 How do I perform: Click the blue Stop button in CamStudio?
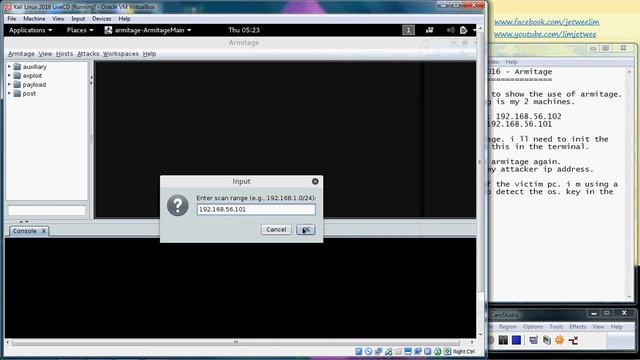(516, 340)
